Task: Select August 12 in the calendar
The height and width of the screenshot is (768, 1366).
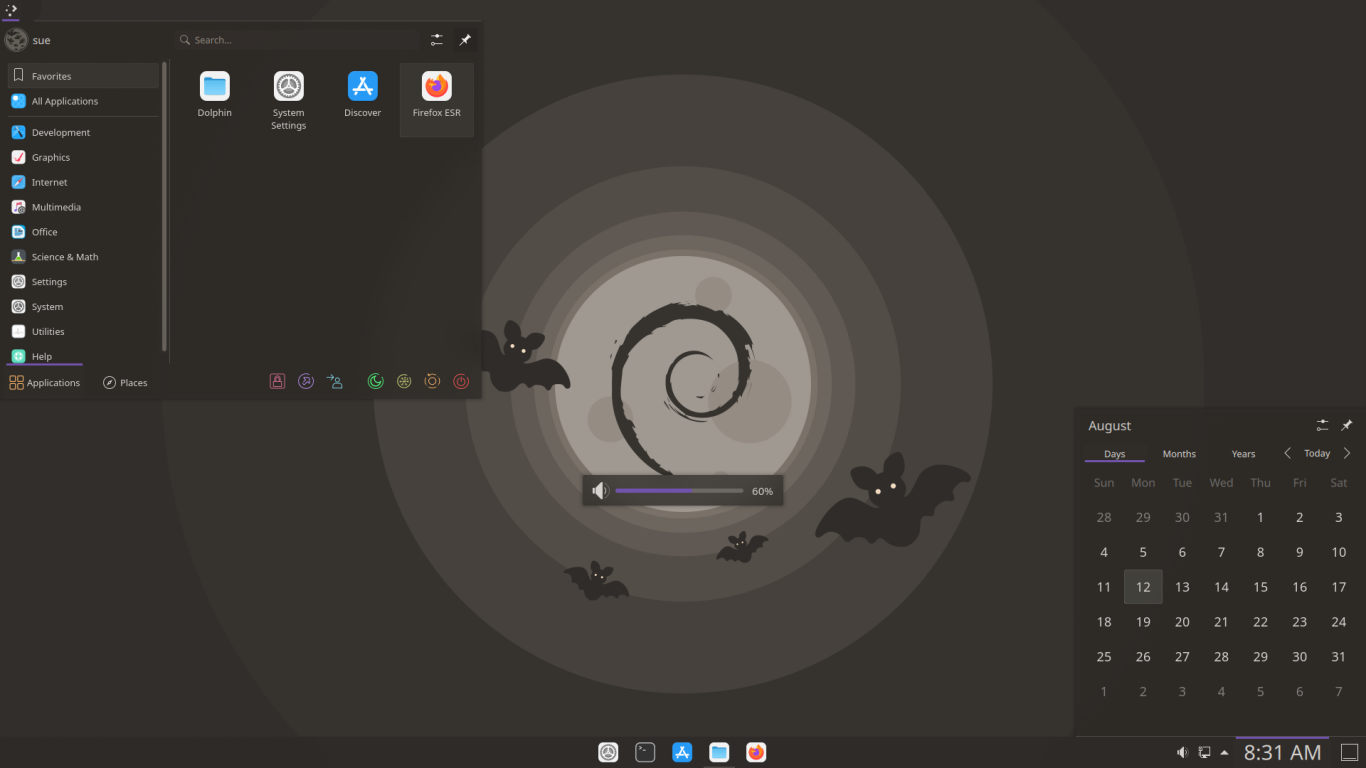Action: tap(1143, 587)
